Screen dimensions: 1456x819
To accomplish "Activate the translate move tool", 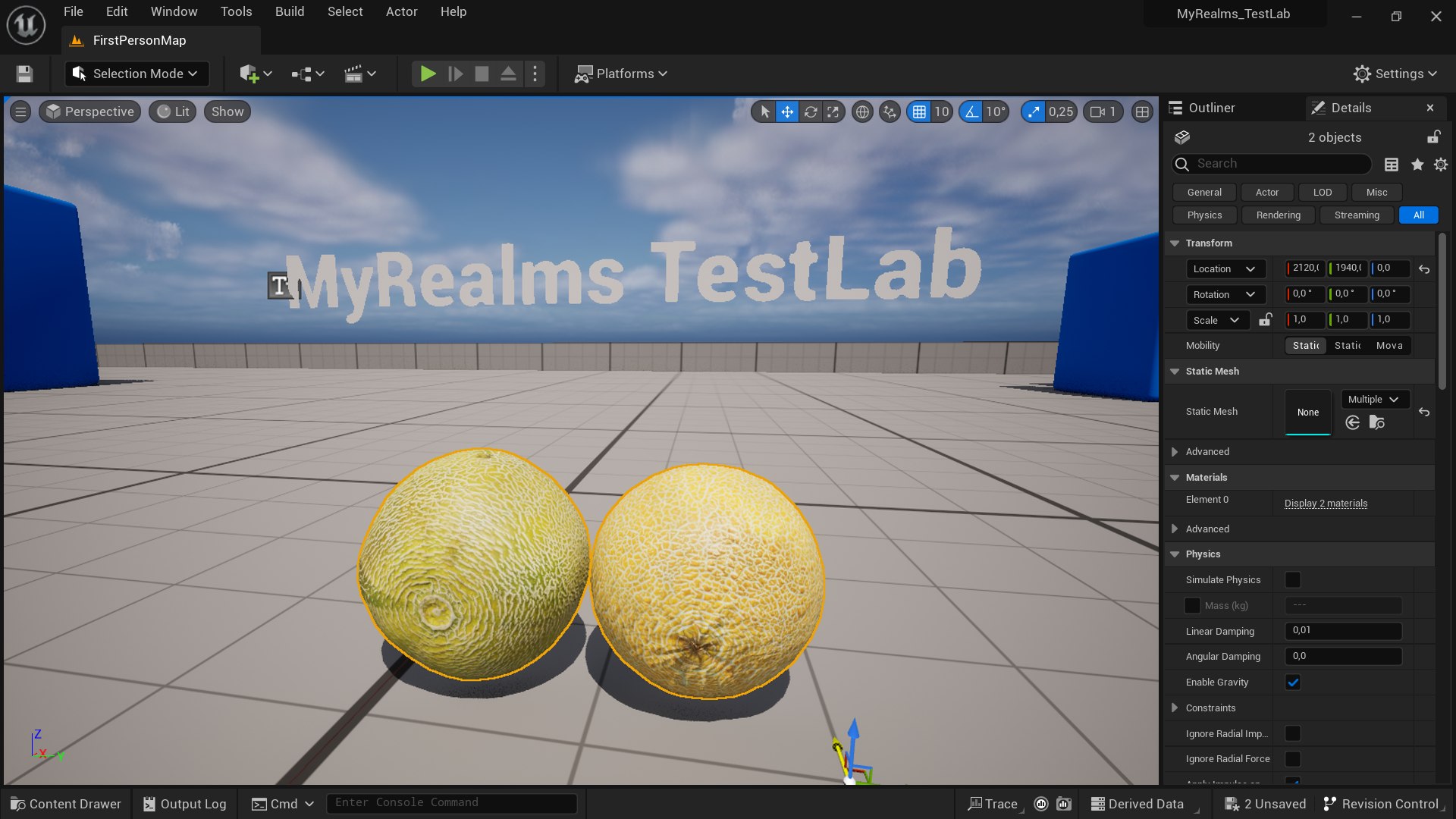I will point(787,111).
